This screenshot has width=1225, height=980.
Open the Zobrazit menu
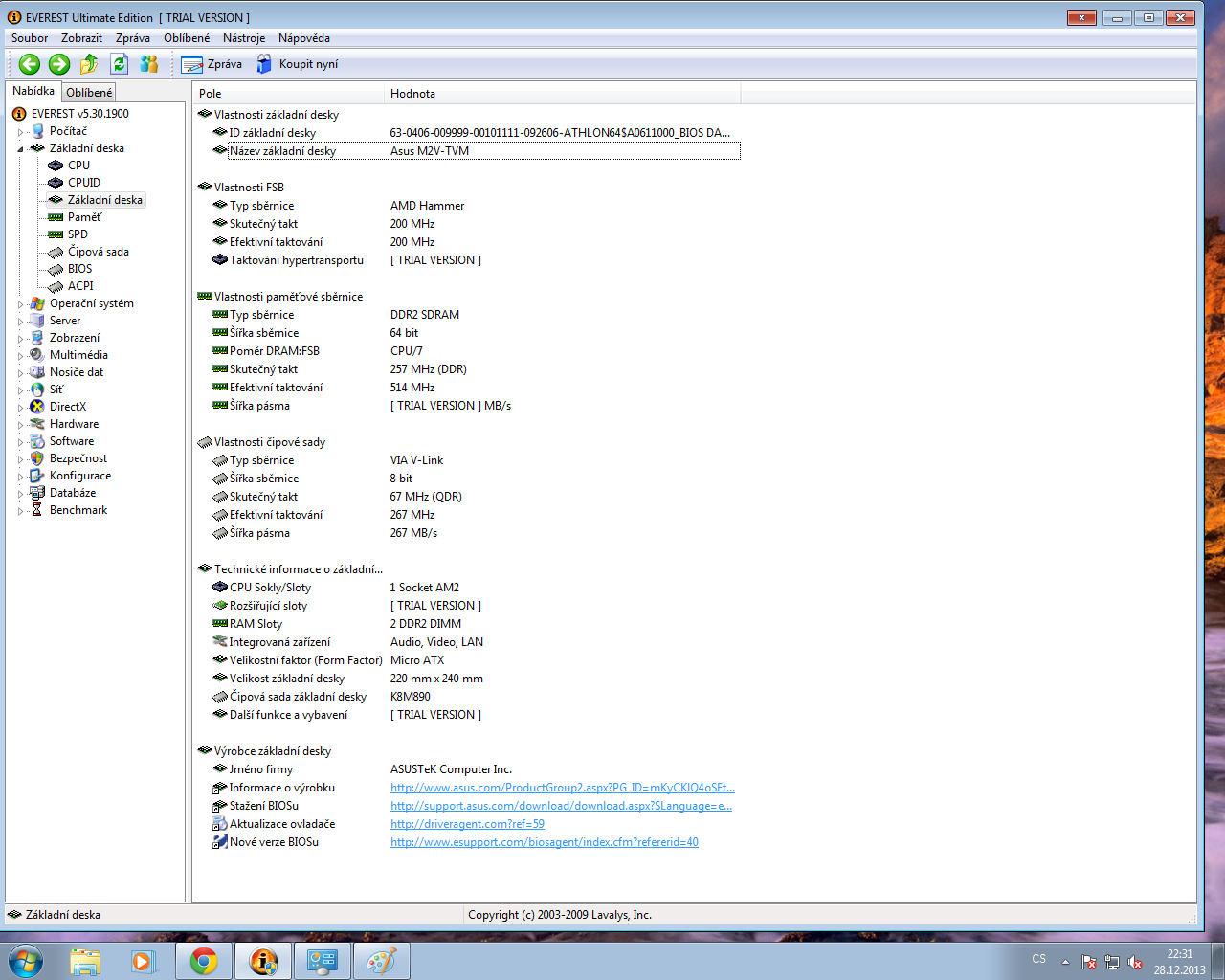click(81, 38)
